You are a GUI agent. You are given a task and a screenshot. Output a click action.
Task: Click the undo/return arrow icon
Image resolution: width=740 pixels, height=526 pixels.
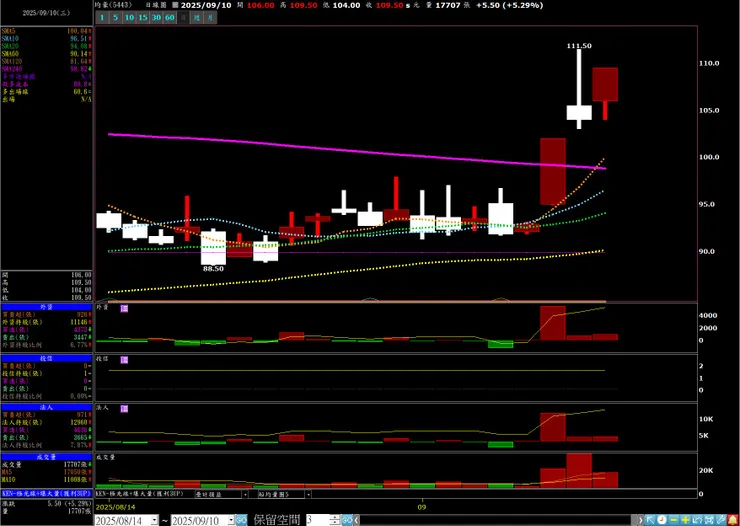697,520
